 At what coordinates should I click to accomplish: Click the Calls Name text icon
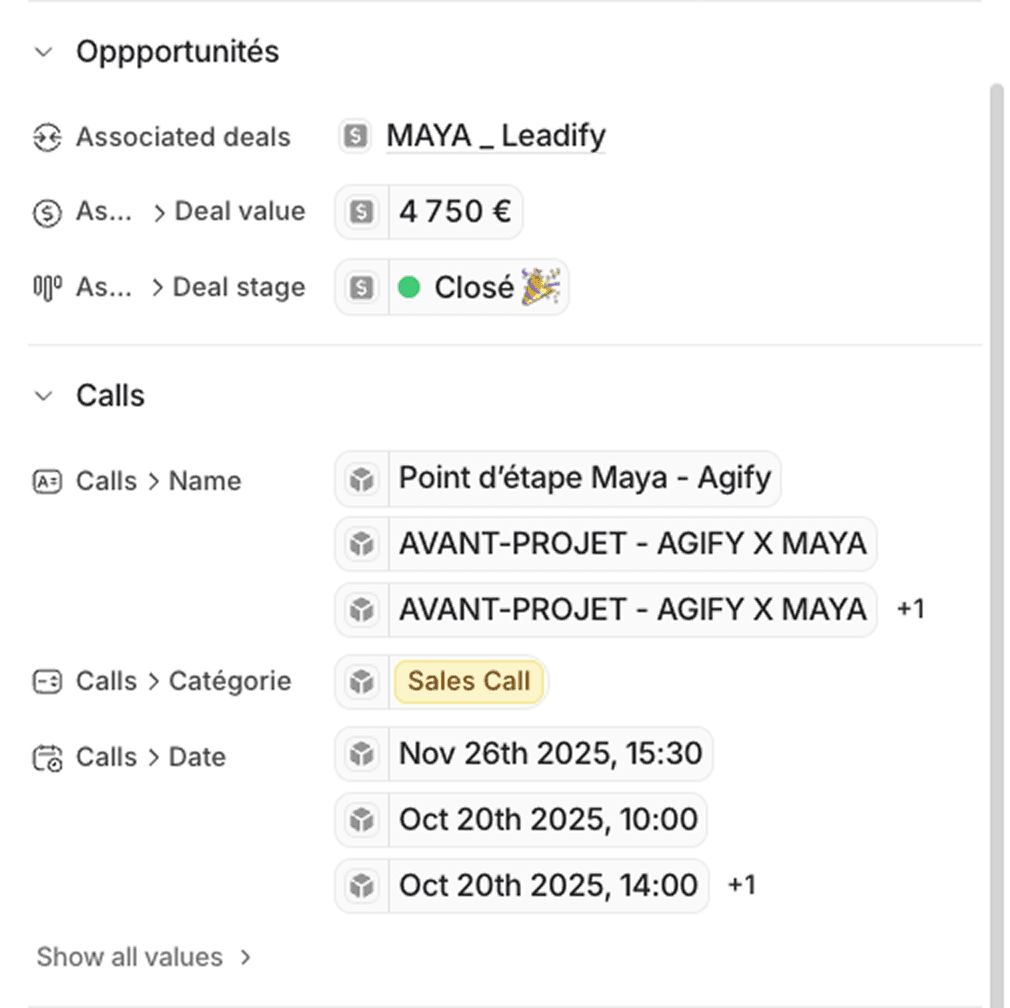(47, 481)
